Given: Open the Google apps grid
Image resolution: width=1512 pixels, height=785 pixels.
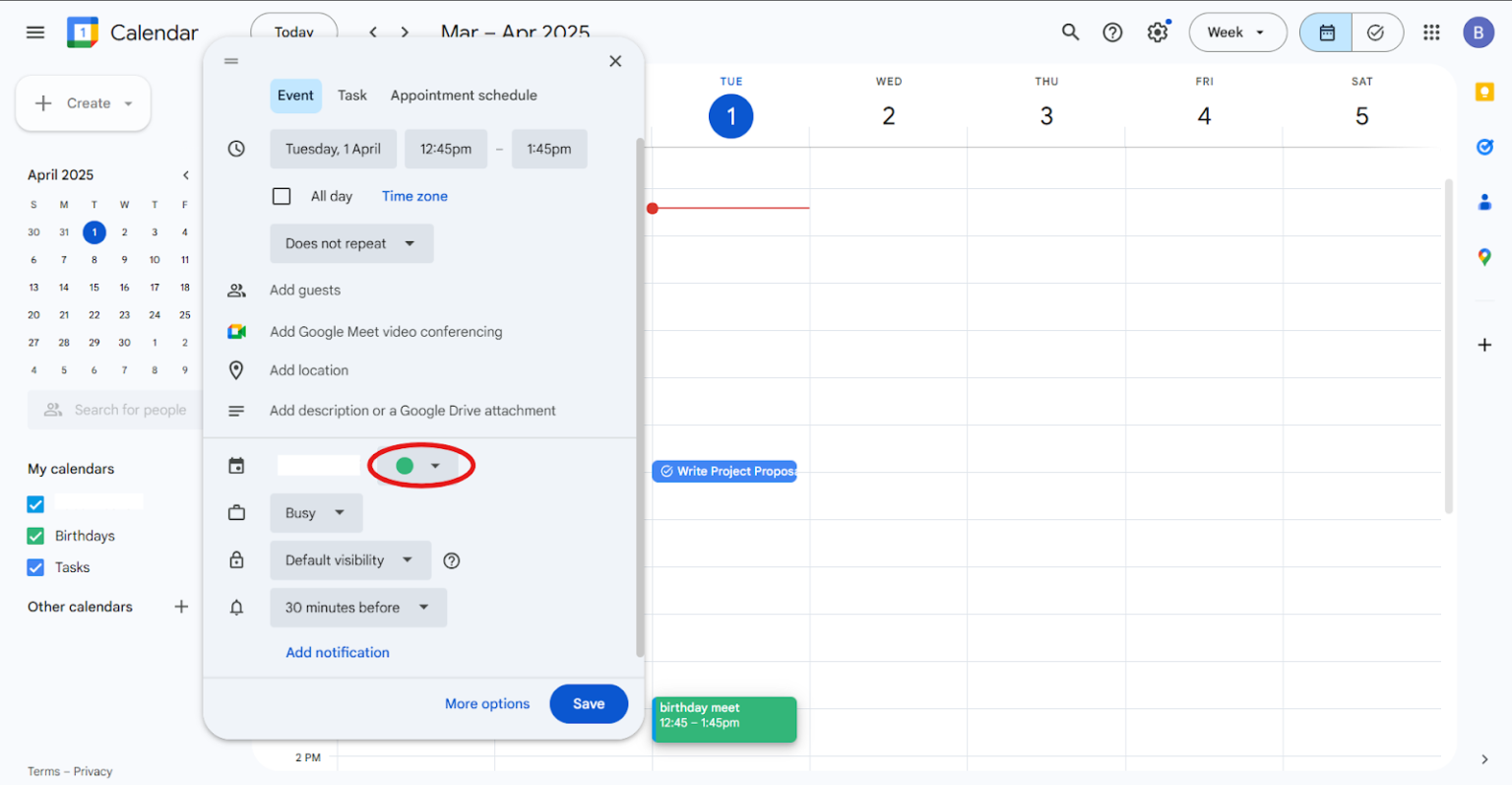Looking at the screenshot, I should click(1431, 32).
